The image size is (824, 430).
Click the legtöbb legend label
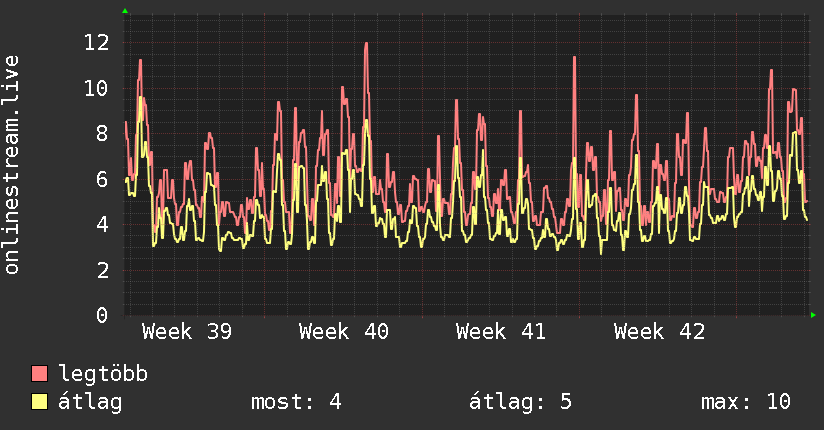(103, 374)
